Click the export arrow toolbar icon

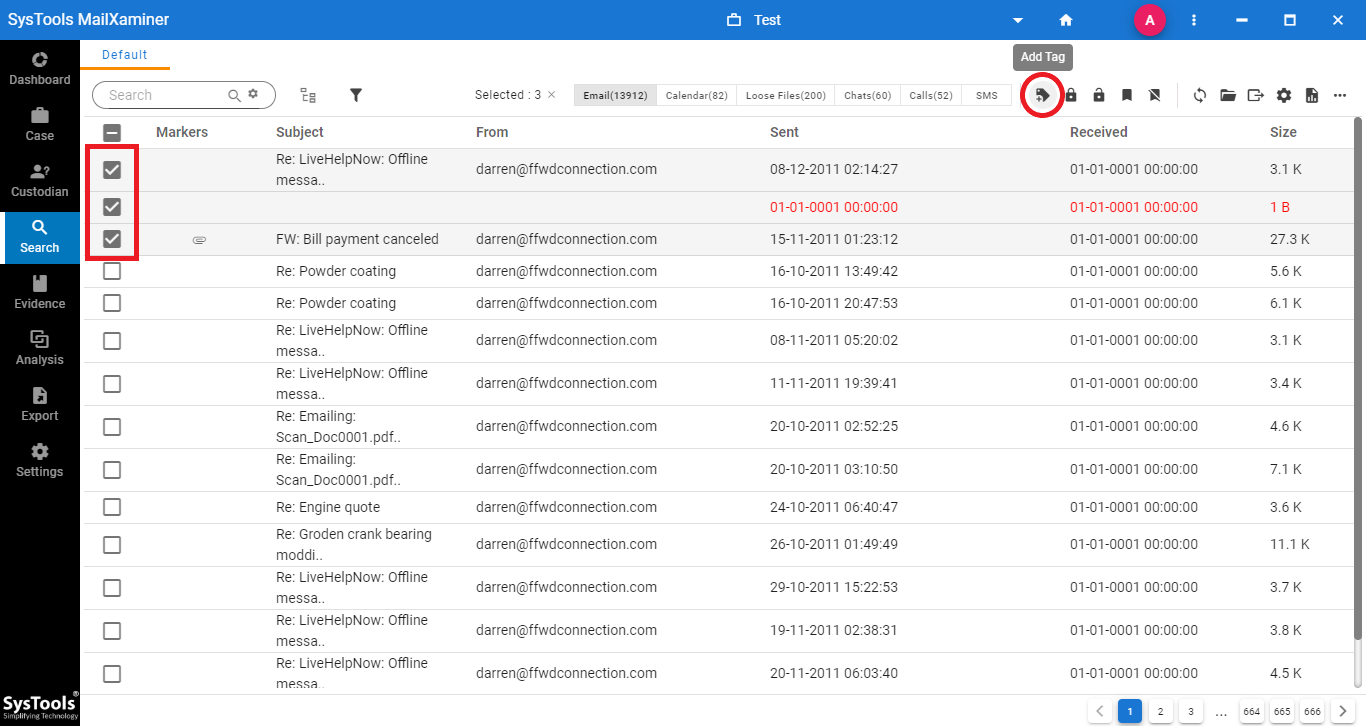(x=1256, y=95)
